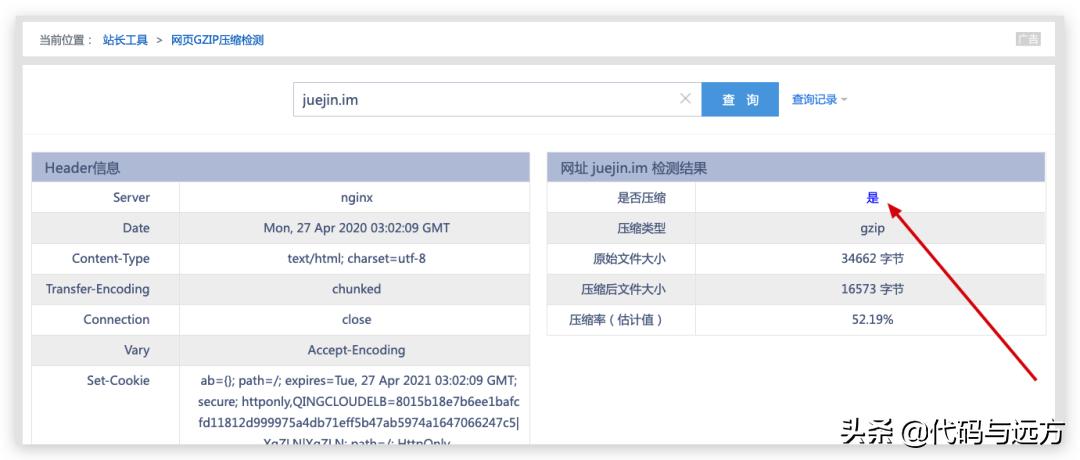The image size is (1080, 460).
Task: Click the 广告 ad label
Action: [x=1028, y=39]
